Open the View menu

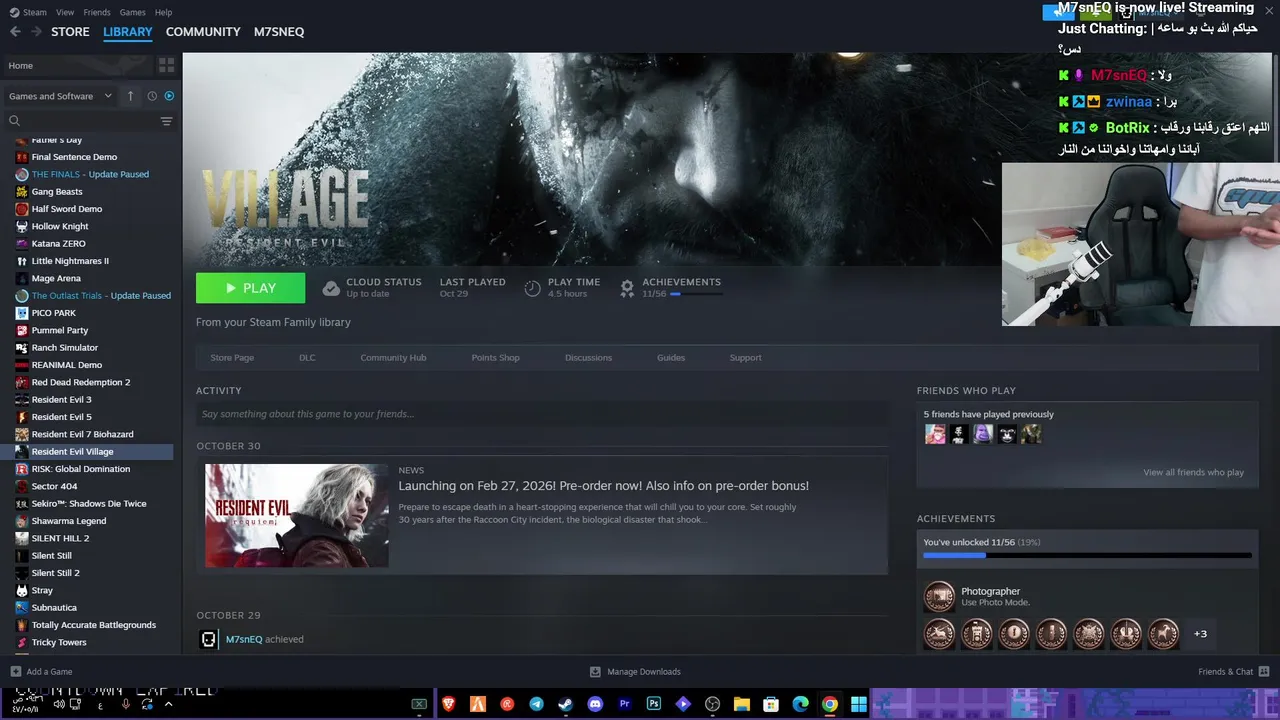(x=65, y=12)
